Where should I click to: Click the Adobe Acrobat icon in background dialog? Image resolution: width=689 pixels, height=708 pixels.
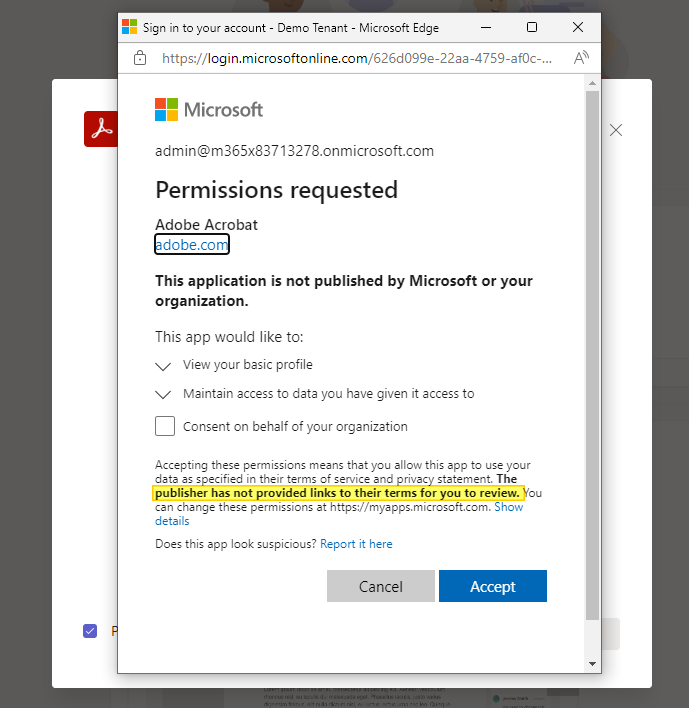(101, 129)
